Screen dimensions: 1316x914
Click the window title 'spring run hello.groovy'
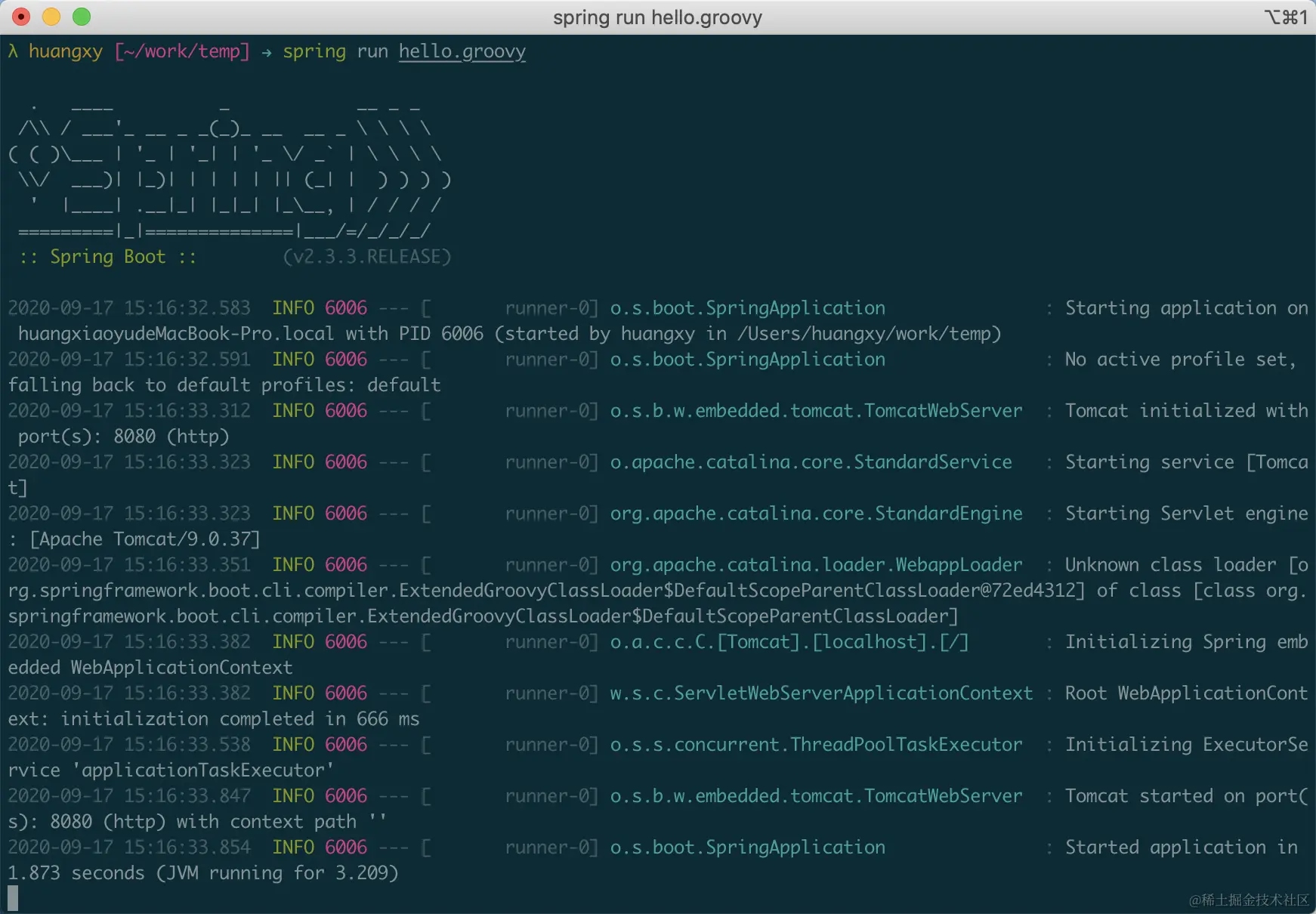(x=657, y=17)
